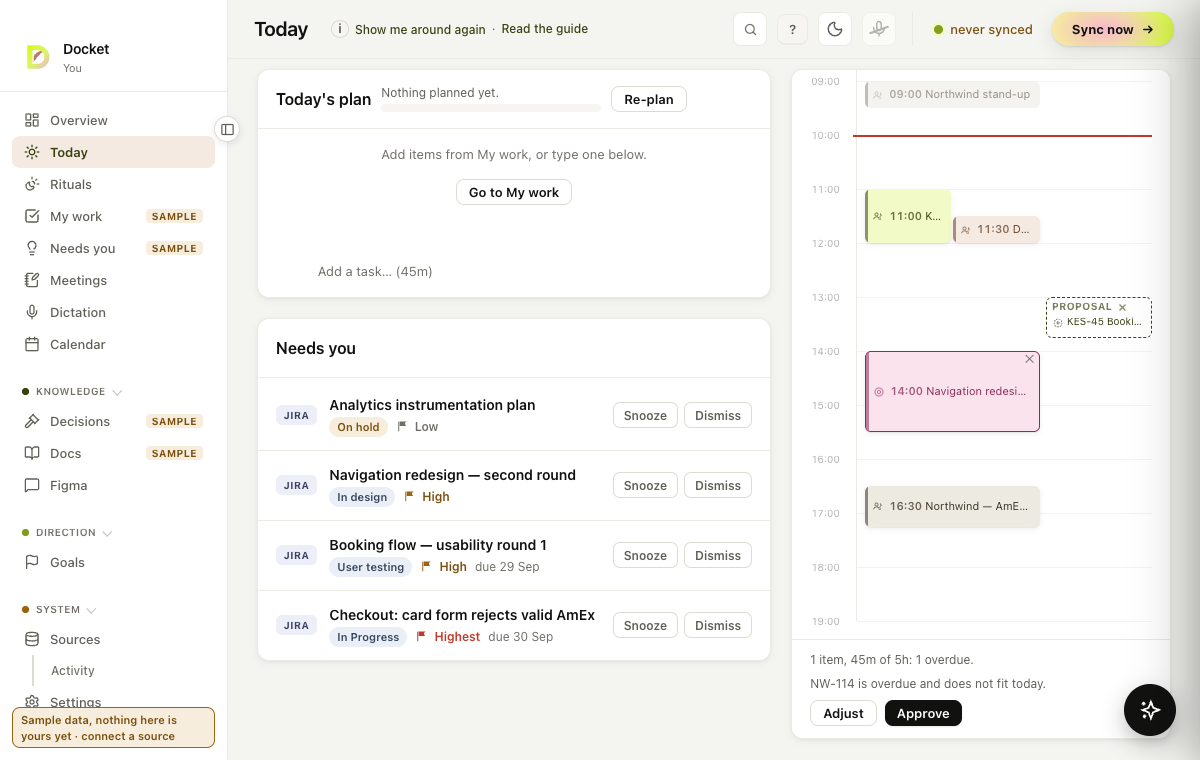1200x760 pixels.
Task: Dismiss Checkout card form AmEx item
Action: 718,625
